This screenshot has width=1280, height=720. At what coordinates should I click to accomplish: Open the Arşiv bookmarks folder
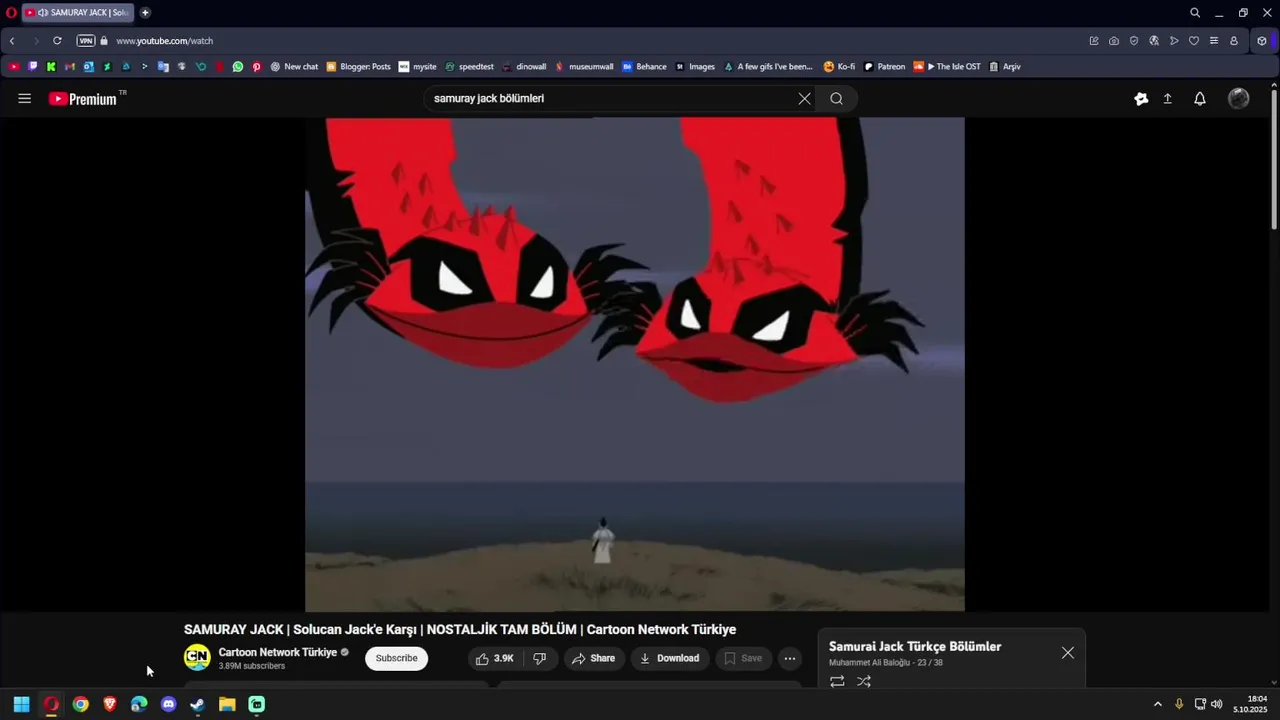coord(1005,67)
